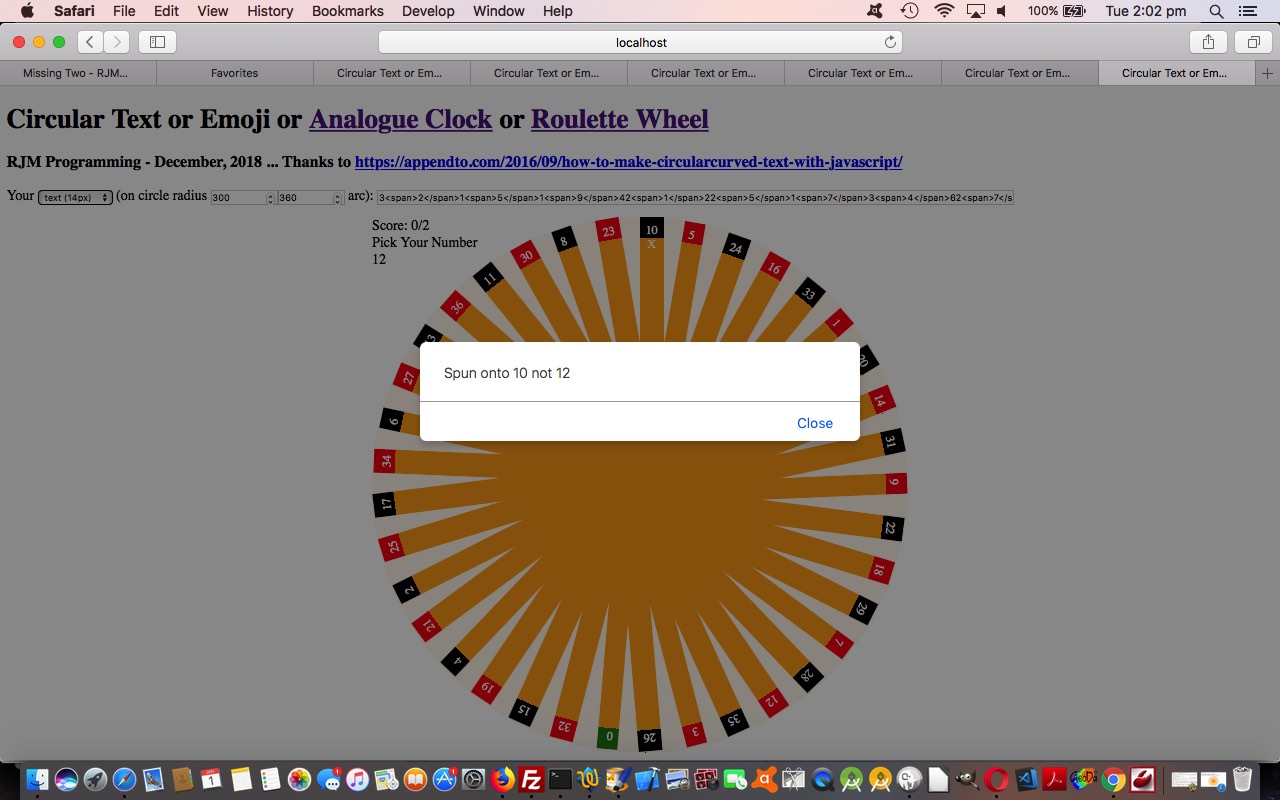Open App Store from the Dock
Viewport: 1280px width, 800px height.
pos(444,779)
